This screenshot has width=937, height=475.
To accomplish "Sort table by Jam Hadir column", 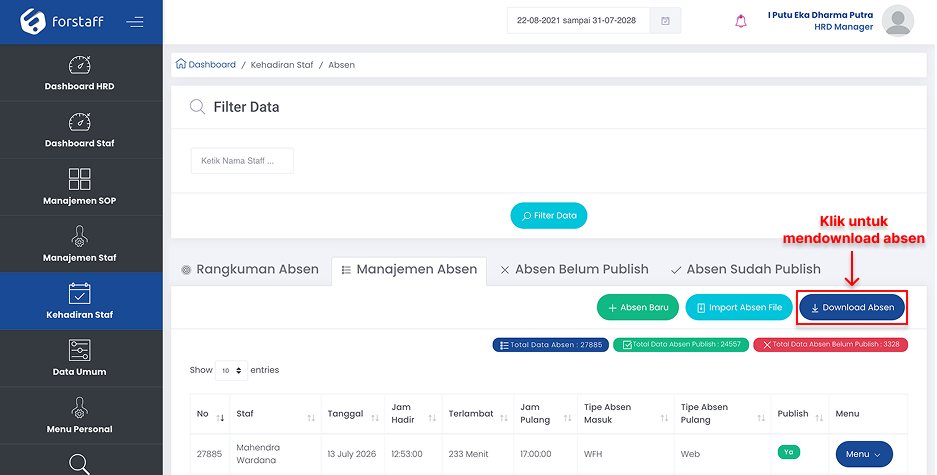I will [x=414, y=414].
